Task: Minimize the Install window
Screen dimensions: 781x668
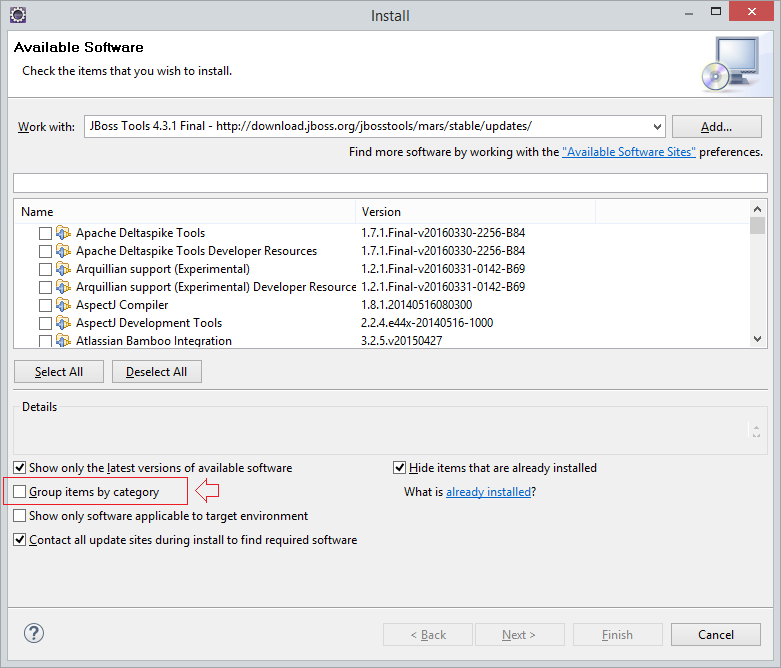Action: click(689, 12)
